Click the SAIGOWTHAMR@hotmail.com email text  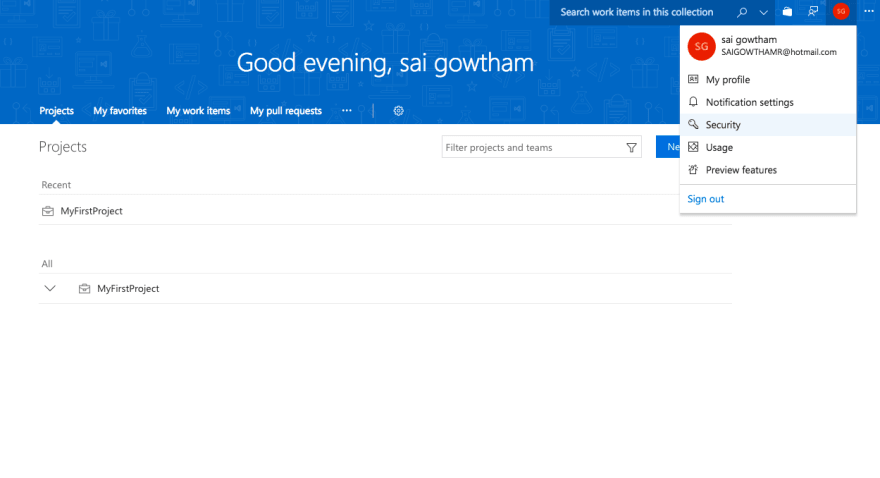(x=779, y=52)
